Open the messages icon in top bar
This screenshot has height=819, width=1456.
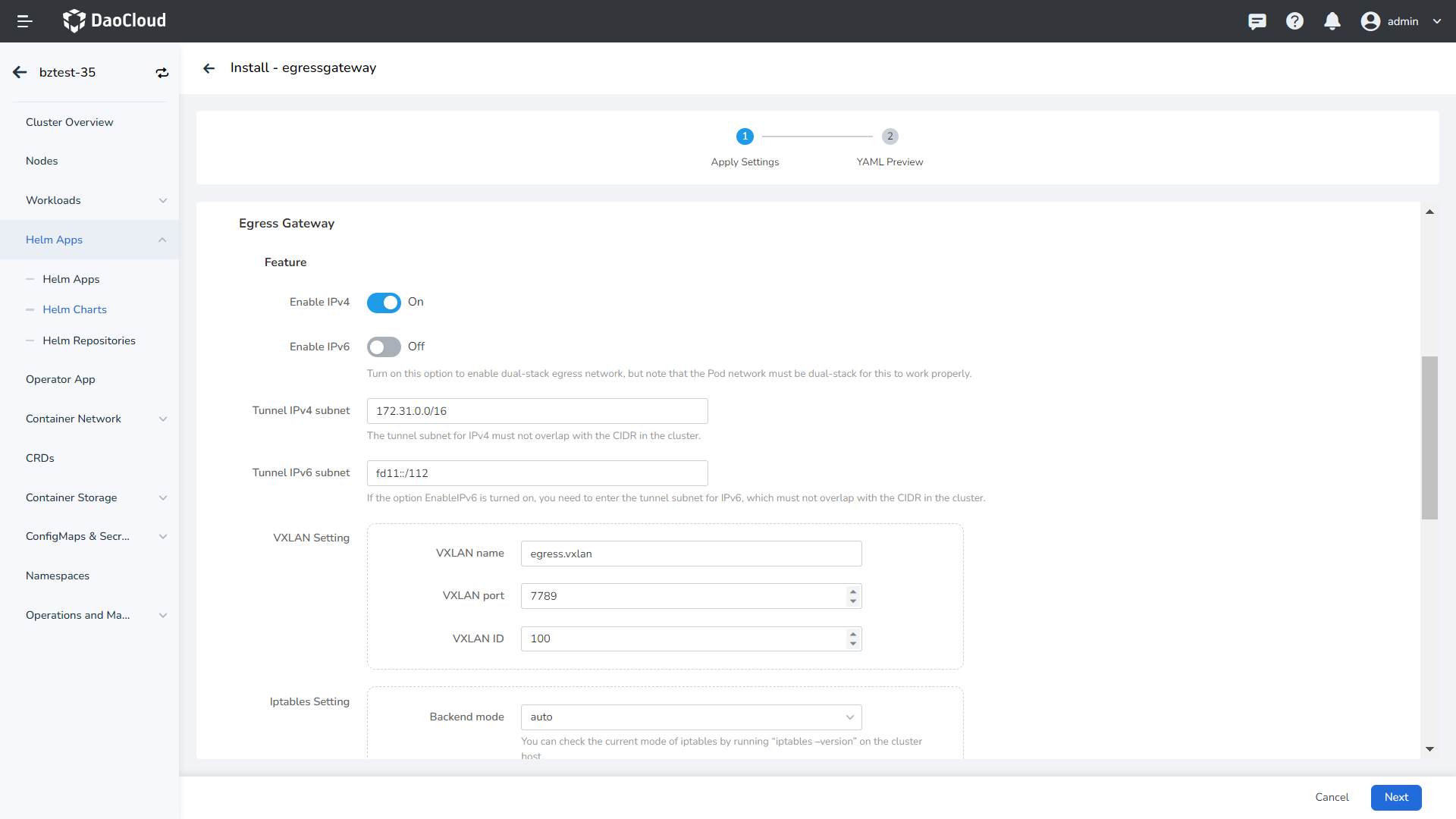(x=1257, y=20)
